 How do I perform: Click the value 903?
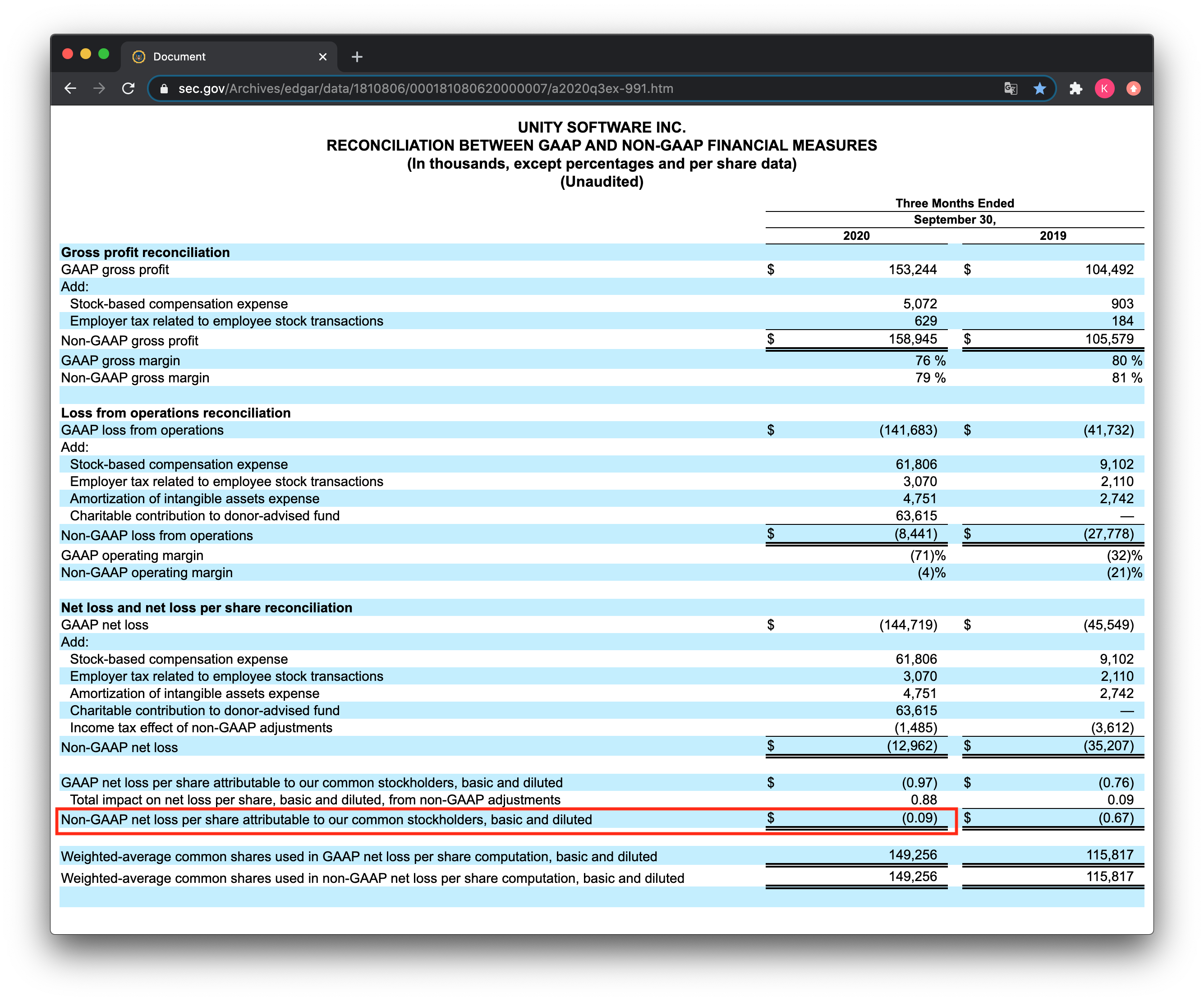pyautogui.click(x=1122, y=304)
